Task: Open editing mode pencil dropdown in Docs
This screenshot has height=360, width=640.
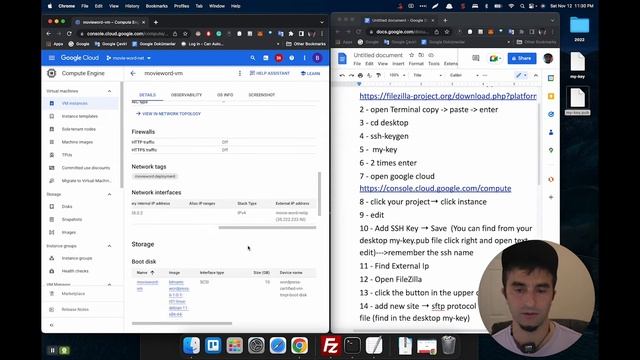Action: pyautogui.click(x=521, y=75)
